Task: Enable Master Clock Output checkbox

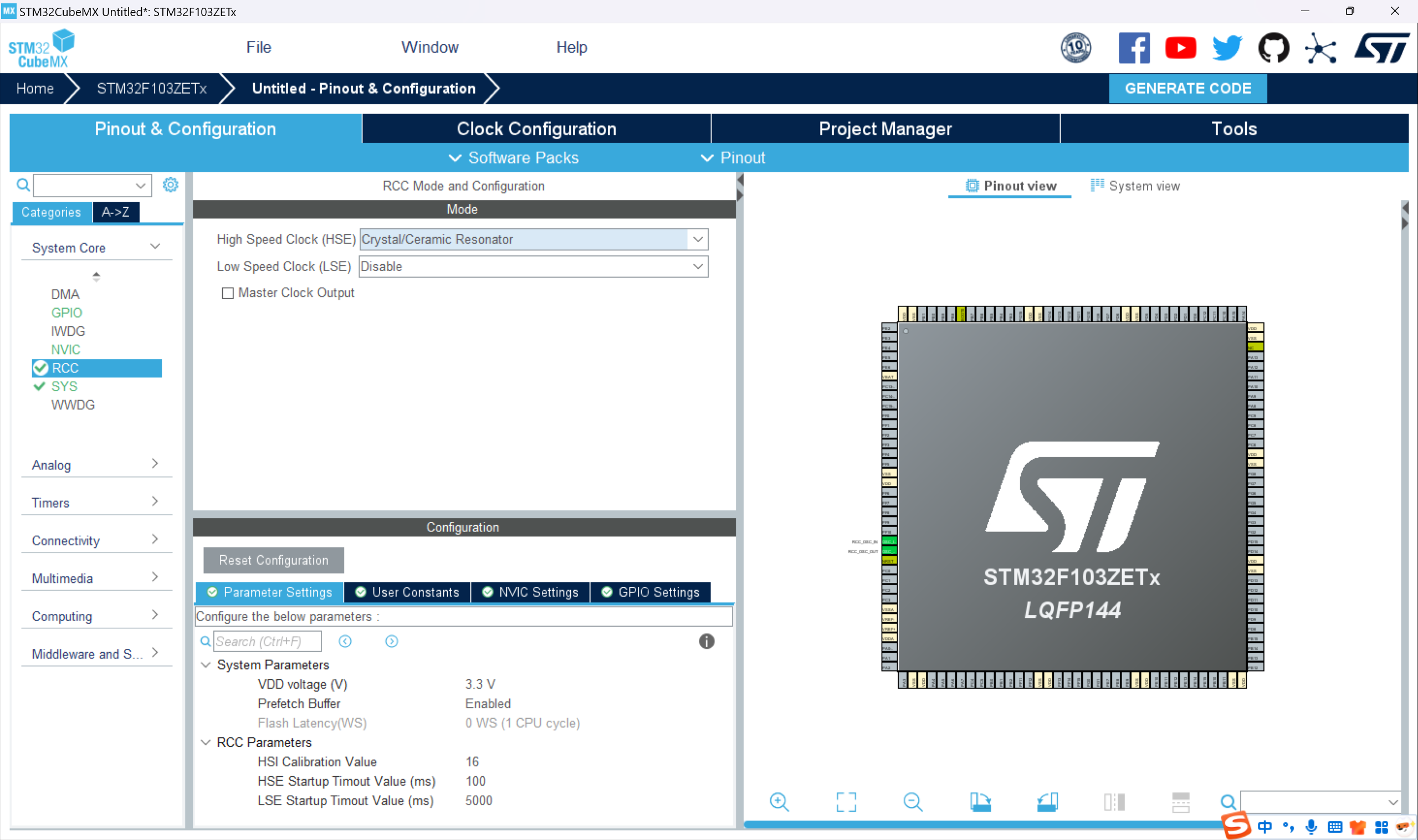Action: click(x=228, y=293)
